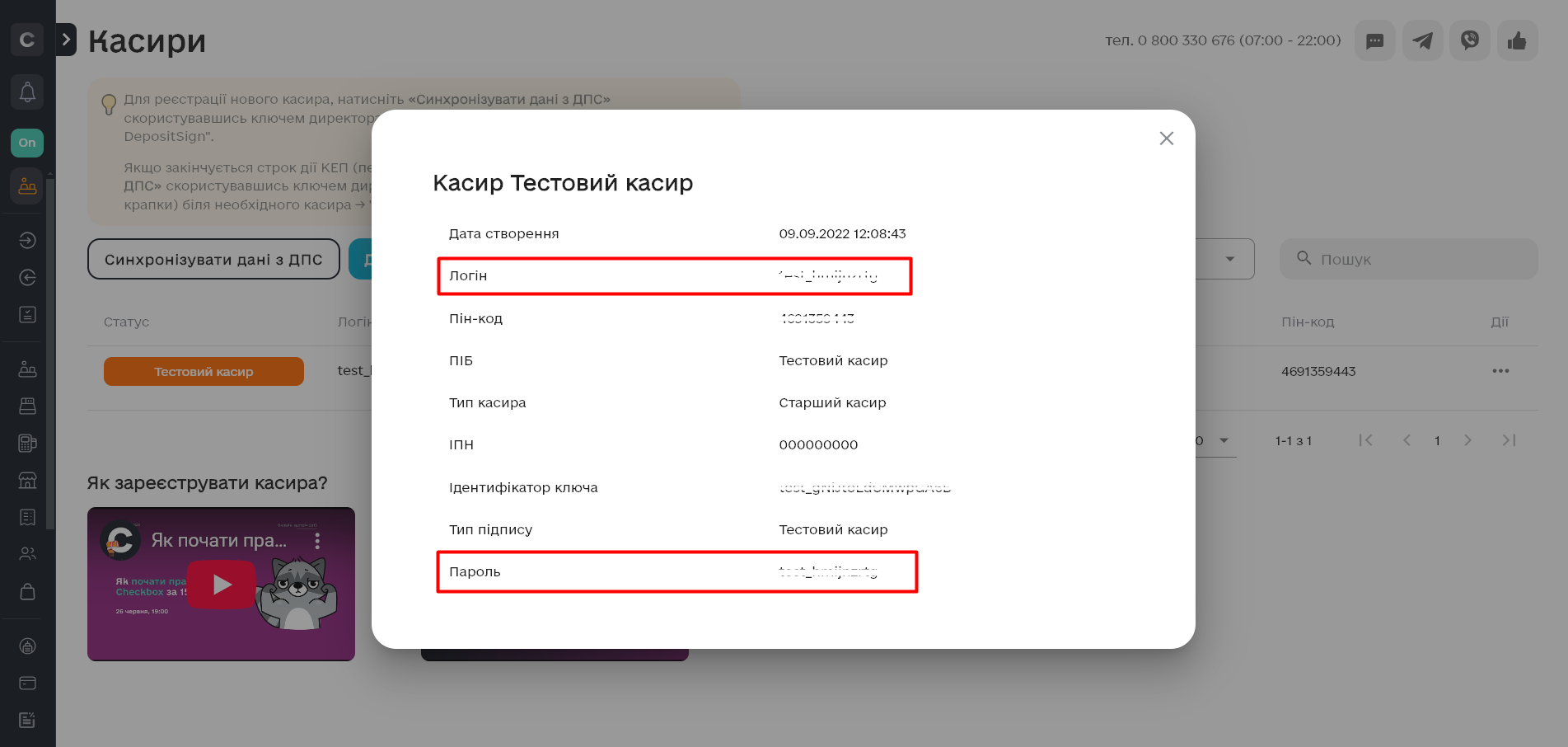Jump to the last page arrow
The height and width of the screenshot is (747, 1568).
pos(1509,440)
